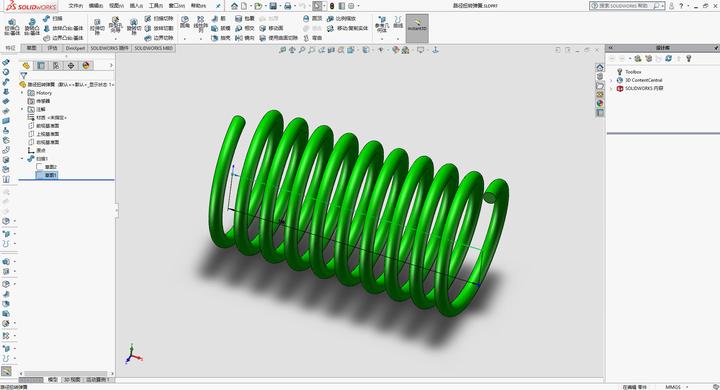Choose the 拔模 draft tool

221,28
